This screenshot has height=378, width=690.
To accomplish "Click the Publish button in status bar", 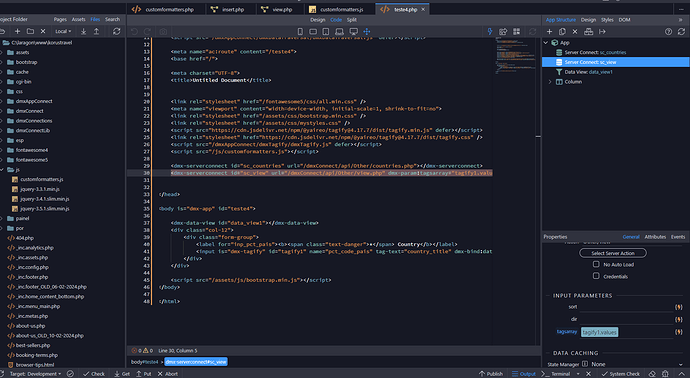I will (x=491, y=374).
